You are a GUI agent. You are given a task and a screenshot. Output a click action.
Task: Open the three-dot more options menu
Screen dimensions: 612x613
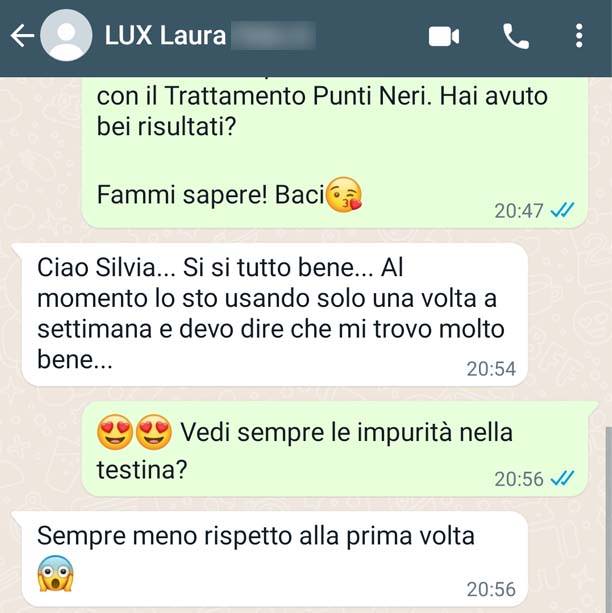click(x=579, y=36)
